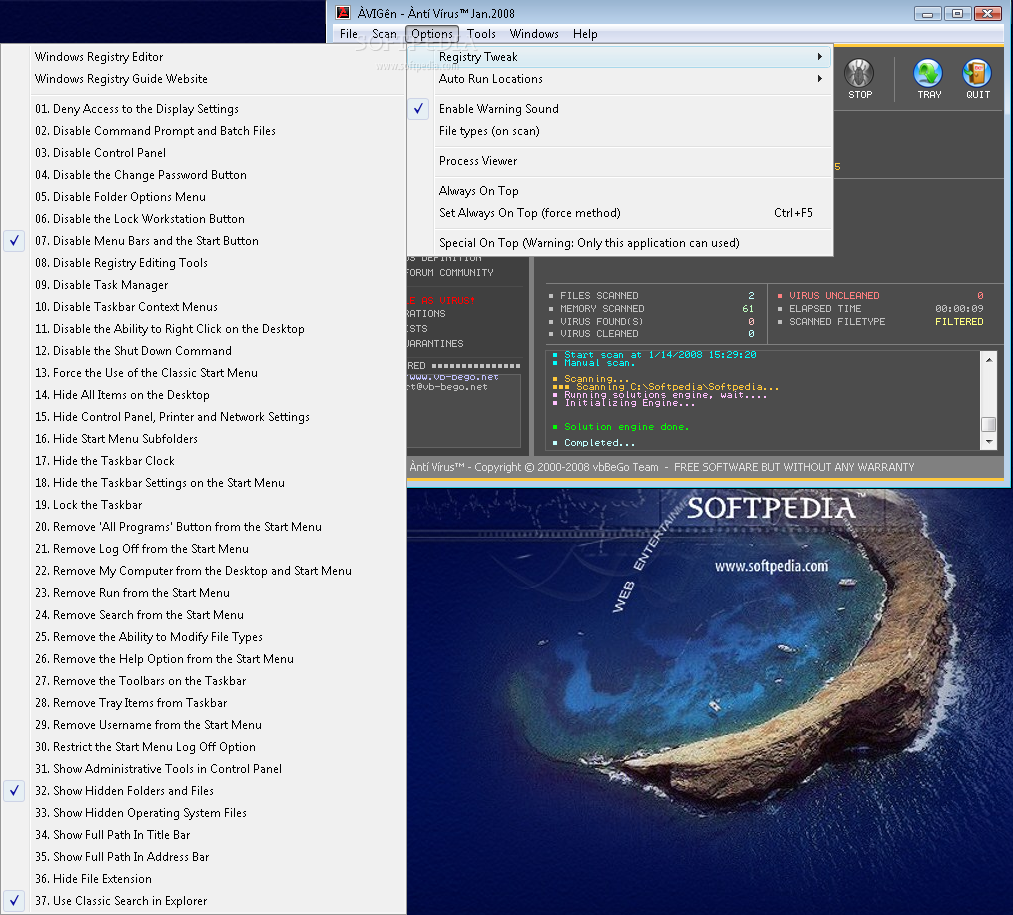
Task: Click the TRAY icon
Action: click(928, 79)
